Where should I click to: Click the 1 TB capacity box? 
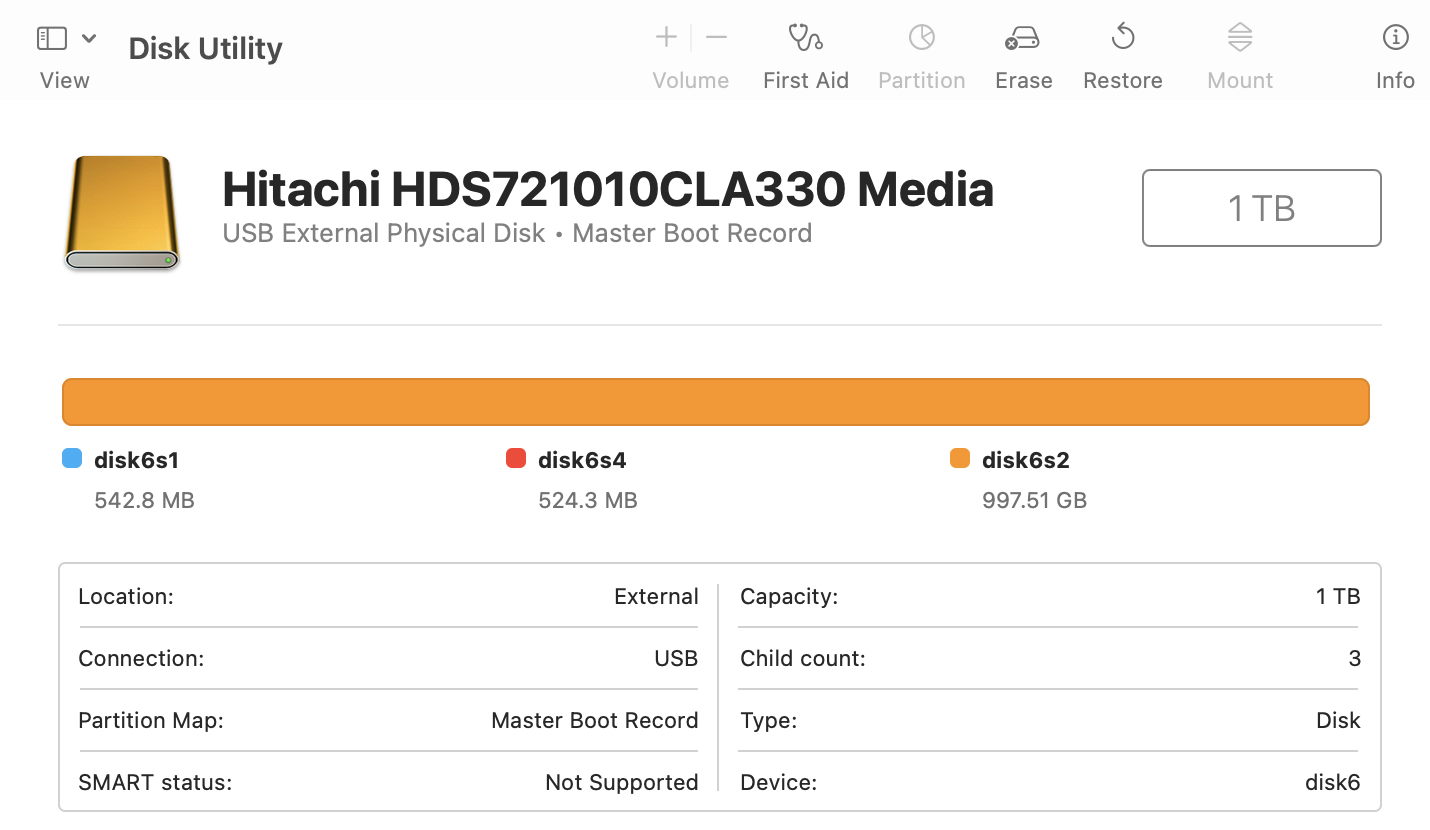[1261, 208]
